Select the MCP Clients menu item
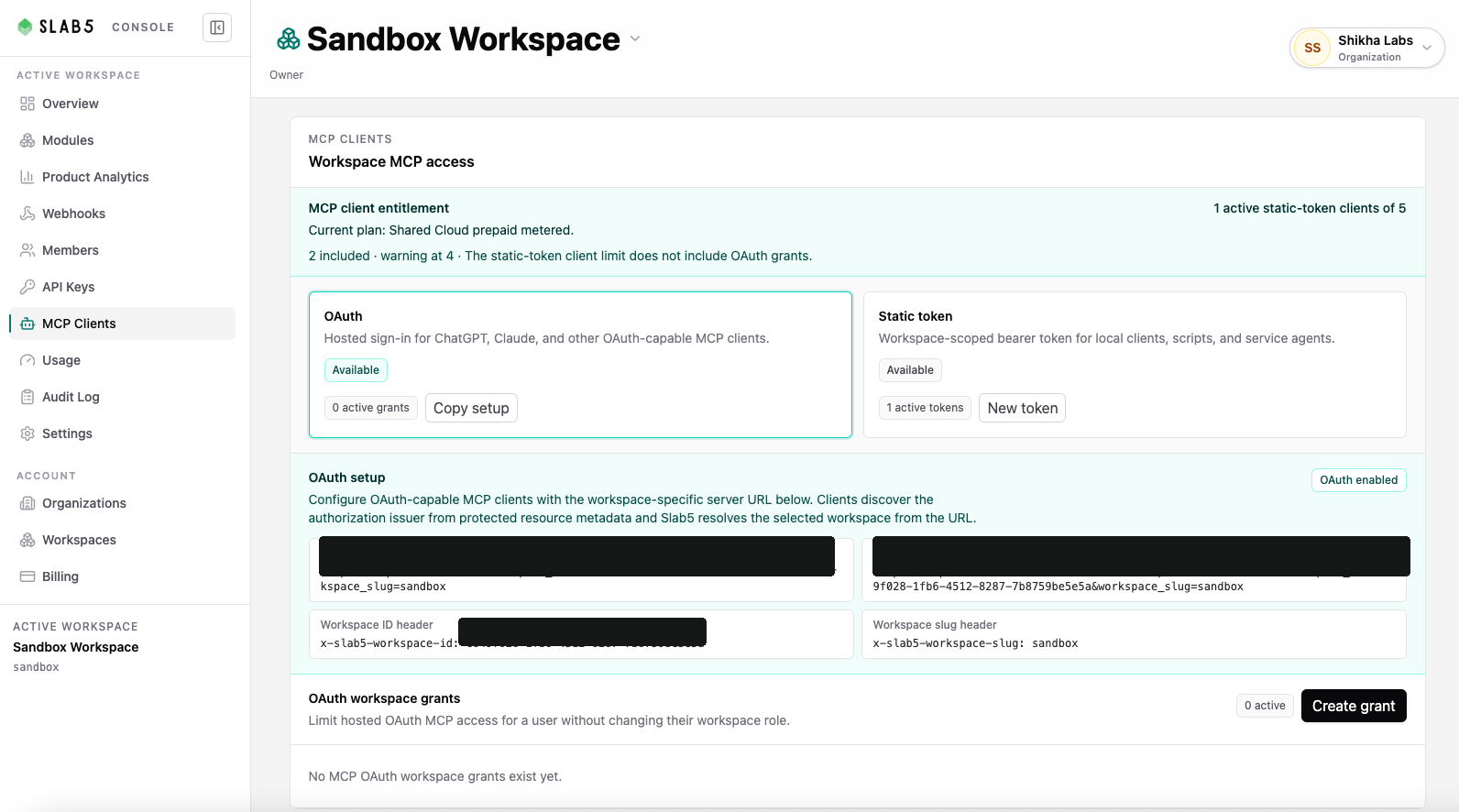The image size is (1459, 812). 123,324
